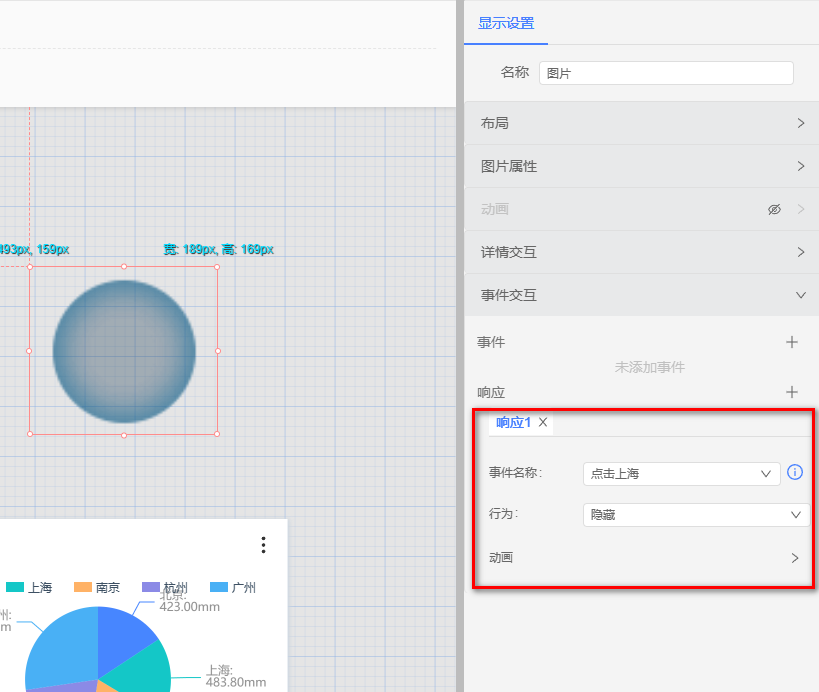Click the teal 上海 legend color swatch

(15, 588)
